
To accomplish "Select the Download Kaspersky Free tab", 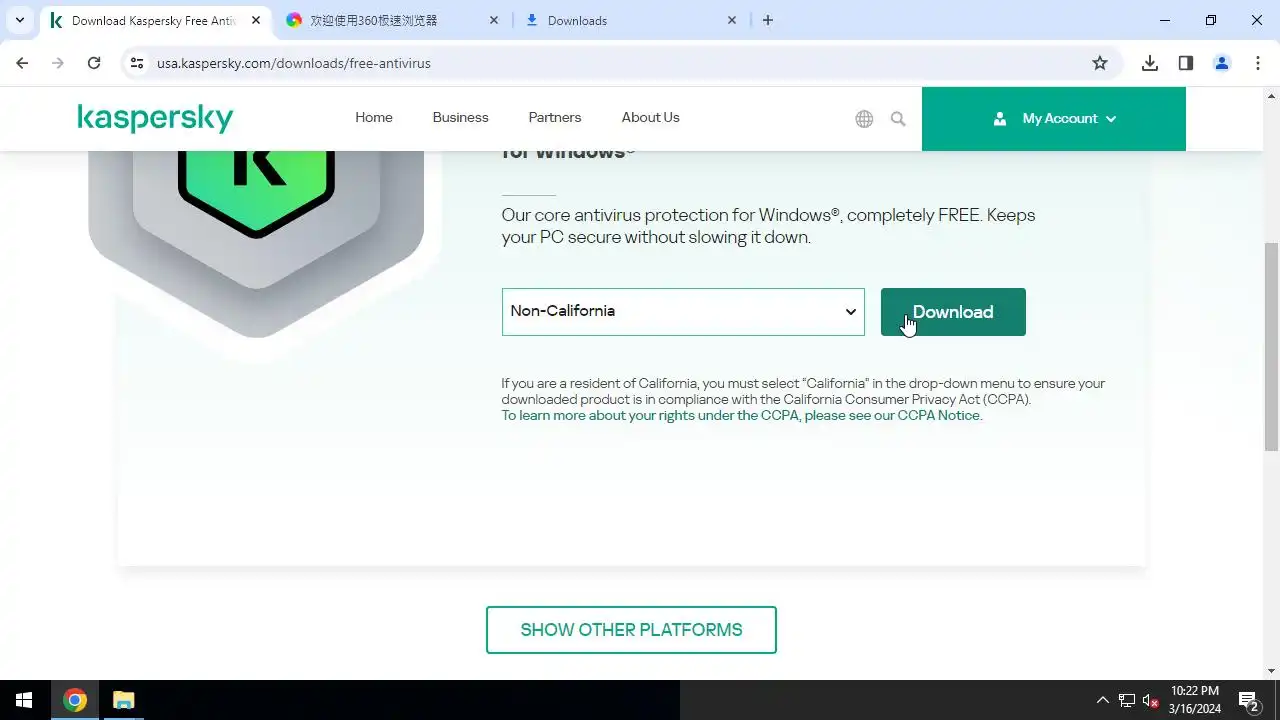I will (155, 20).
